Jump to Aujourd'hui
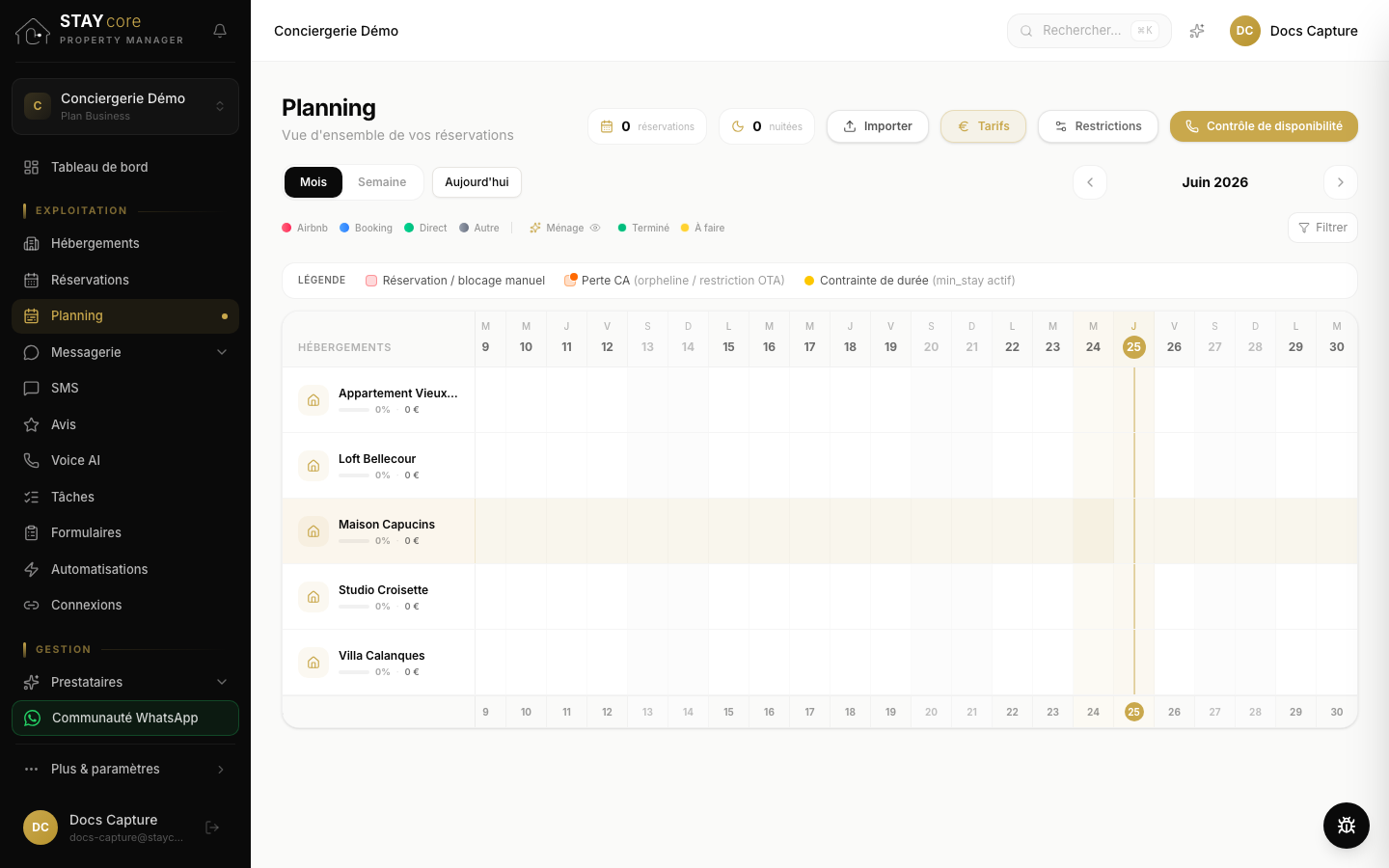Viewport: 1389px width, 868px height. coord(477,182)
